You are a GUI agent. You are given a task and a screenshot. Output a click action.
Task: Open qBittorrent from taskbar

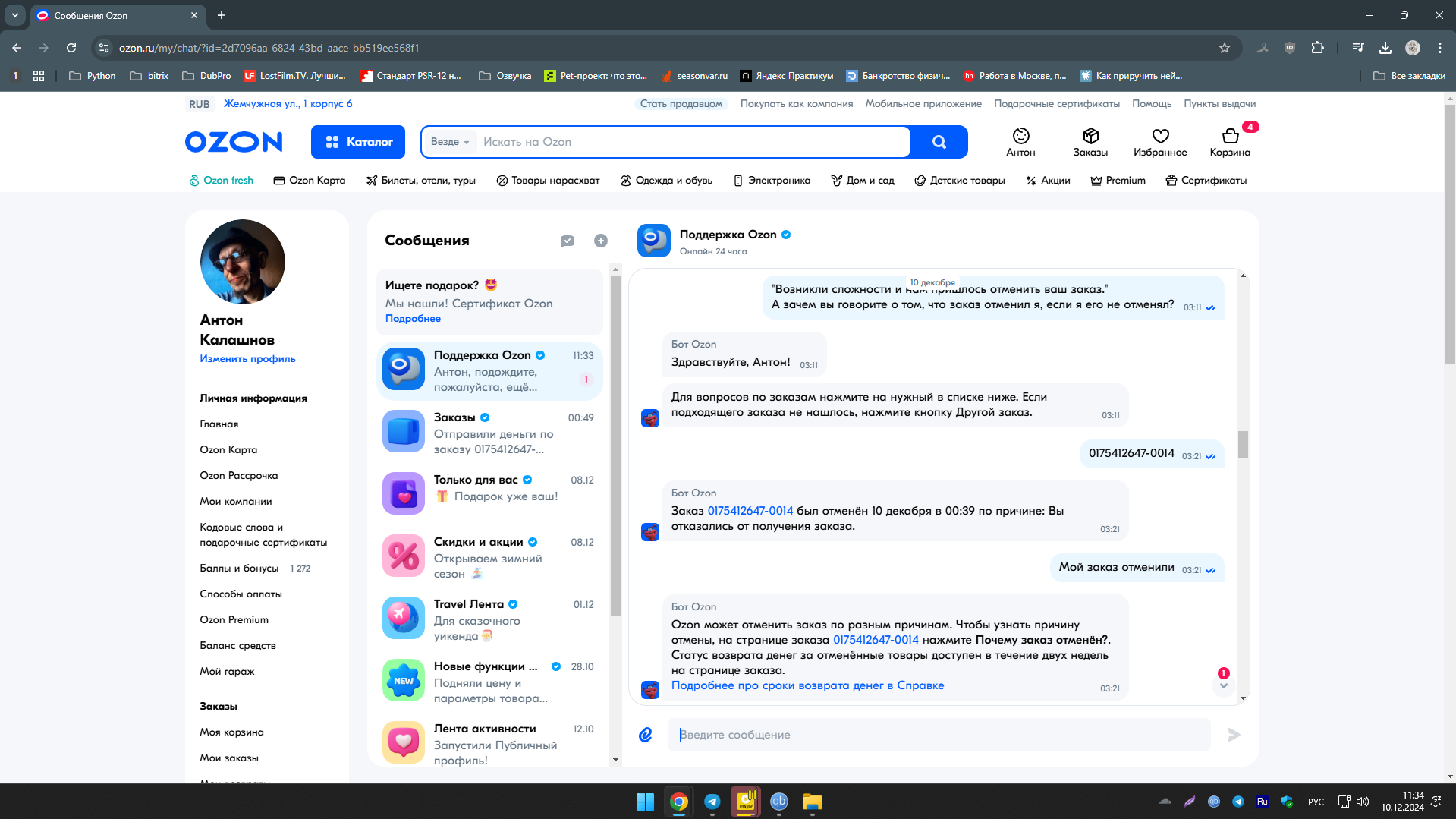click(779, 802)
